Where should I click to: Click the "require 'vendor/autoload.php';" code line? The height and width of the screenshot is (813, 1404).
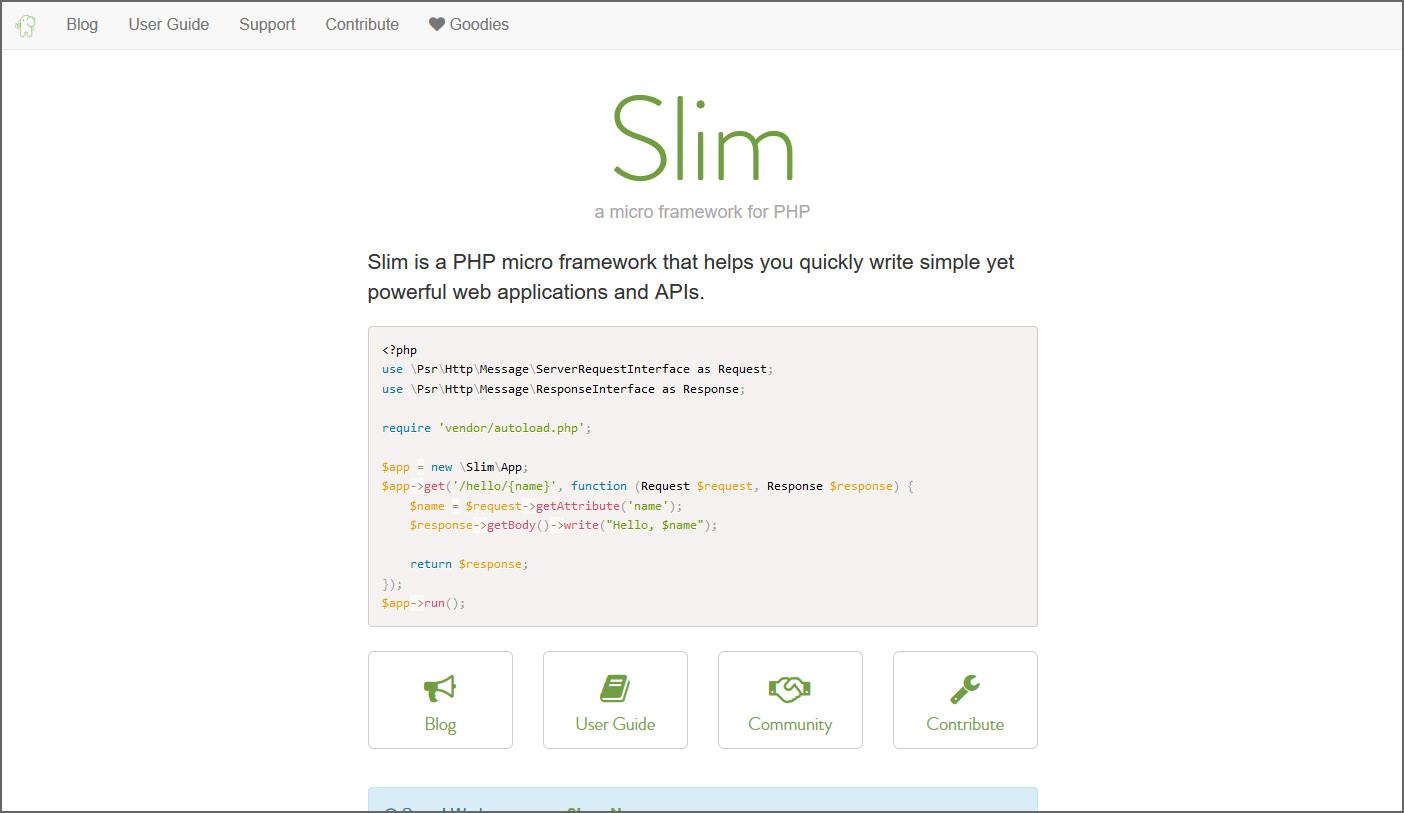(487, 428)
